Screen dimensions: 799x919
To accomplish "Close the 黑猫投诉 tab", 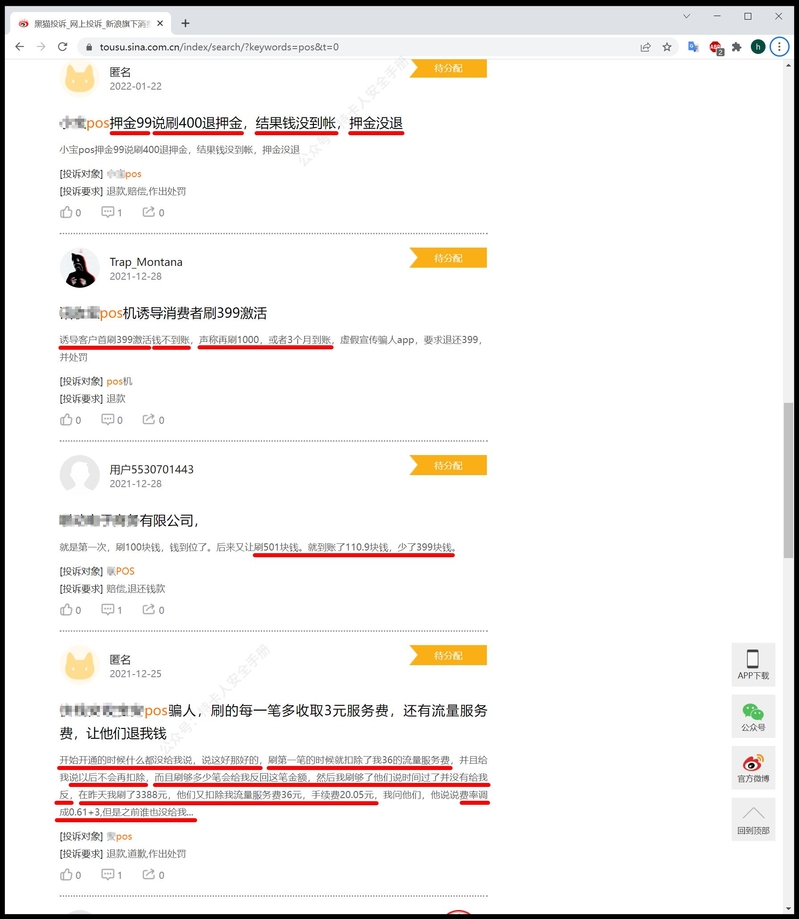I will (160, 23).
